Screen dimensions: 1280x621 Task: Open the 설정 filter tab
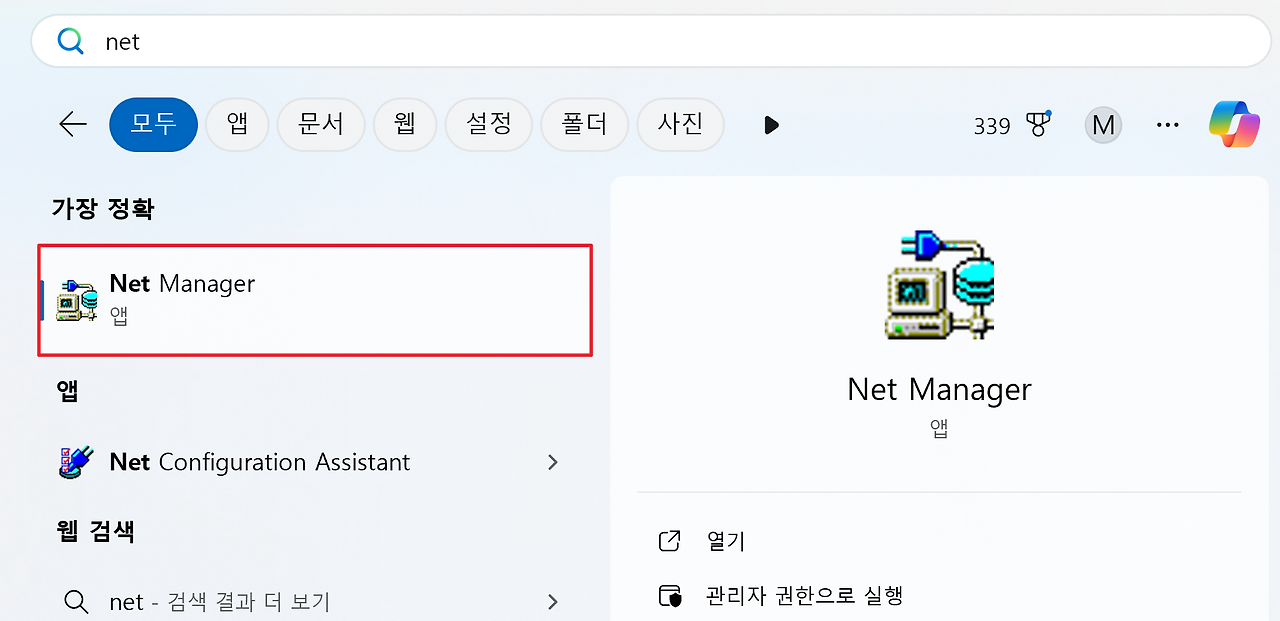tap(488, 124)
